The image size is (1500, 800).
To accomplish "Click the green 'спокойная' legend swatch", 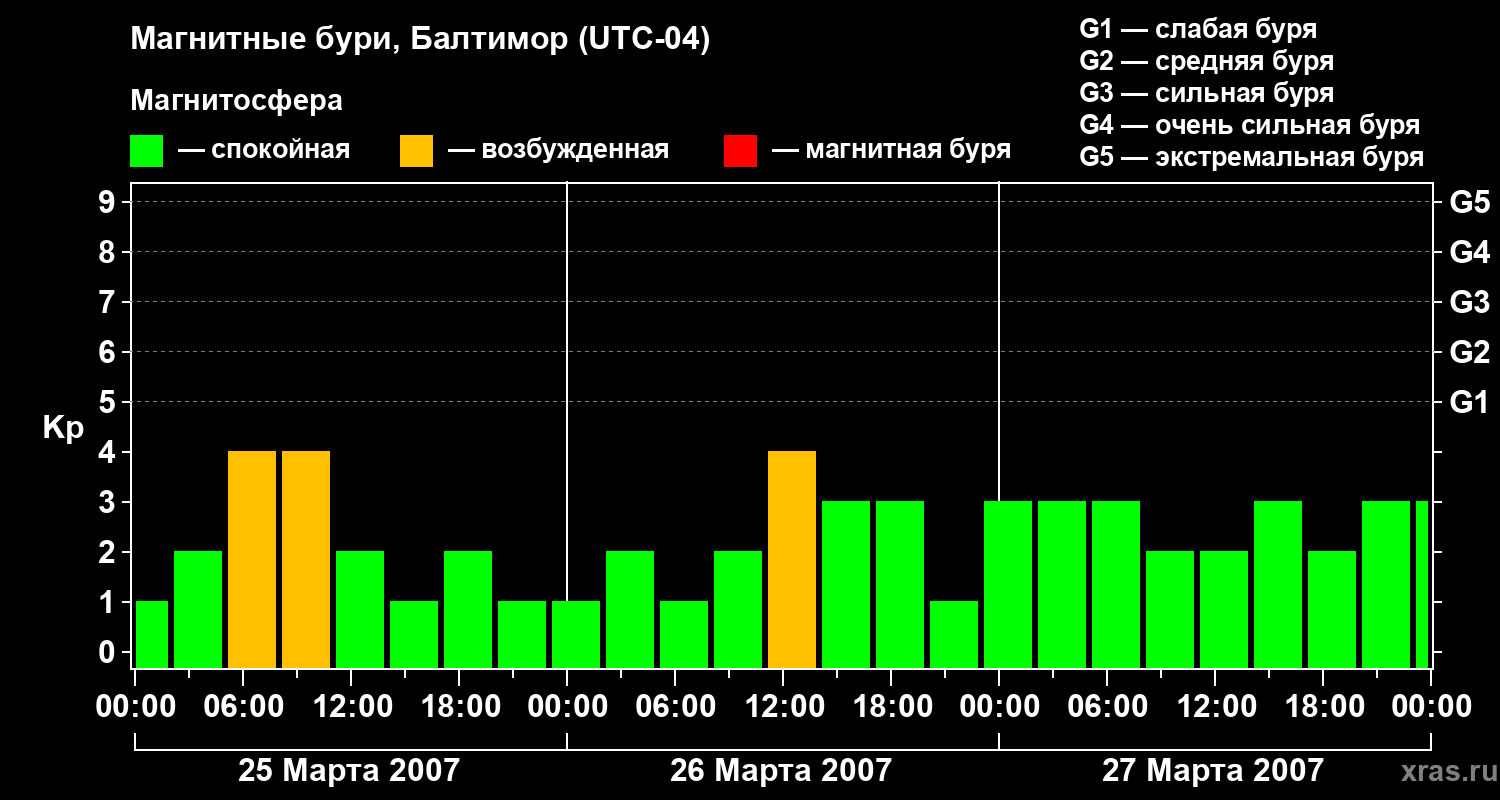I will tap(147, 151).
